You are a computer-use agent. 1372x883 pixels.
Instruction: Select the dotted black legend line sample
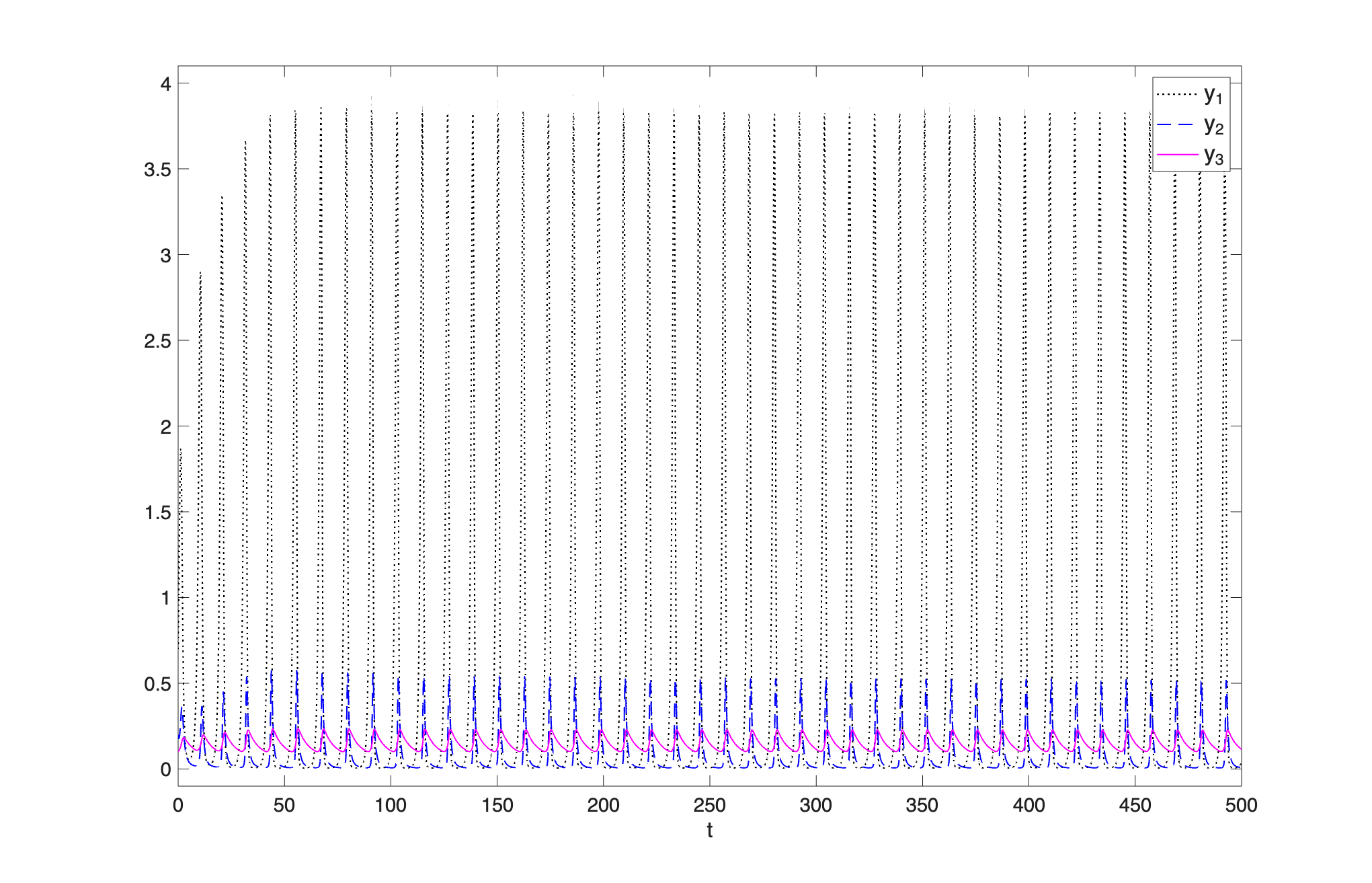[x=1177, y=95]
